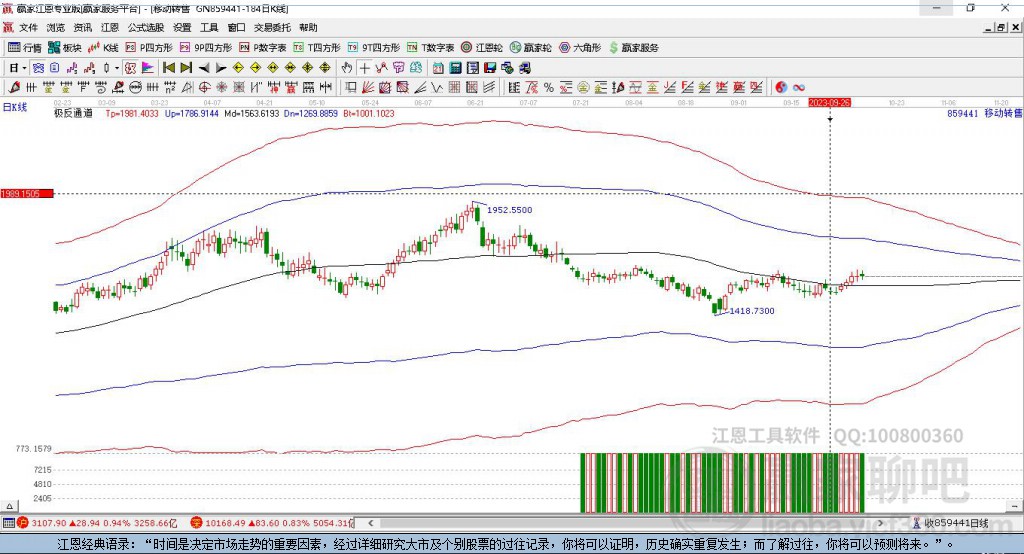Viewport: 1024px width, 554px height.
Task: Open the 日 period dropdown
Action: pos(17,67)
